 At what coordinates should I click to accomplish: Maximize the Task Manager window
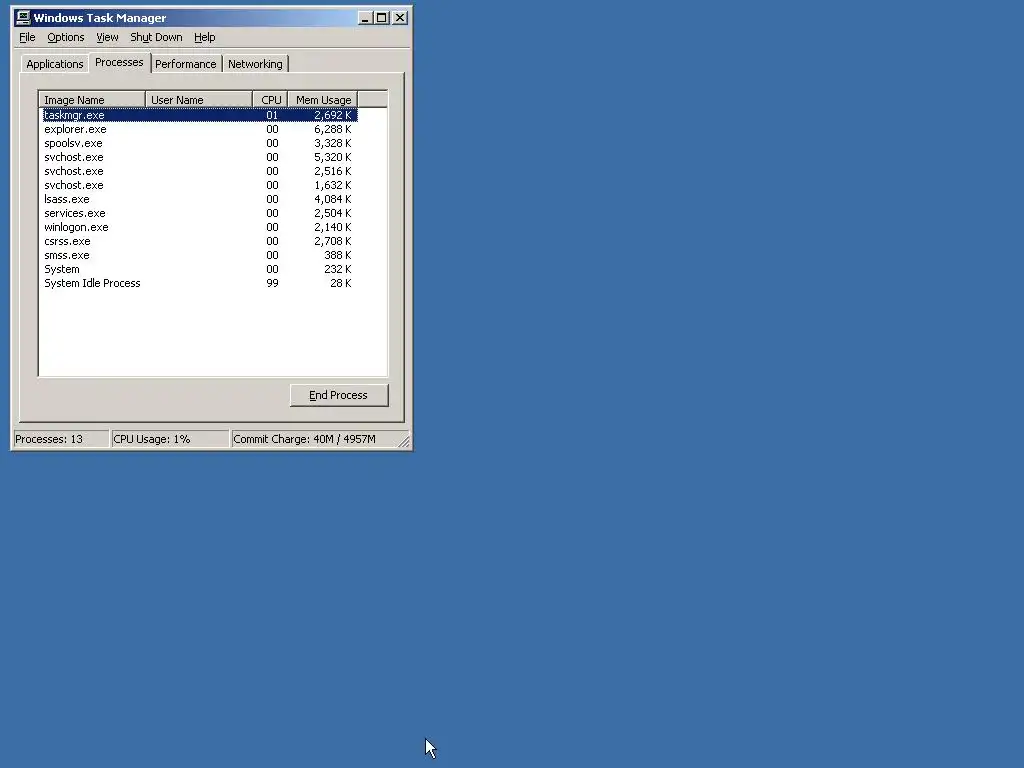381,18
